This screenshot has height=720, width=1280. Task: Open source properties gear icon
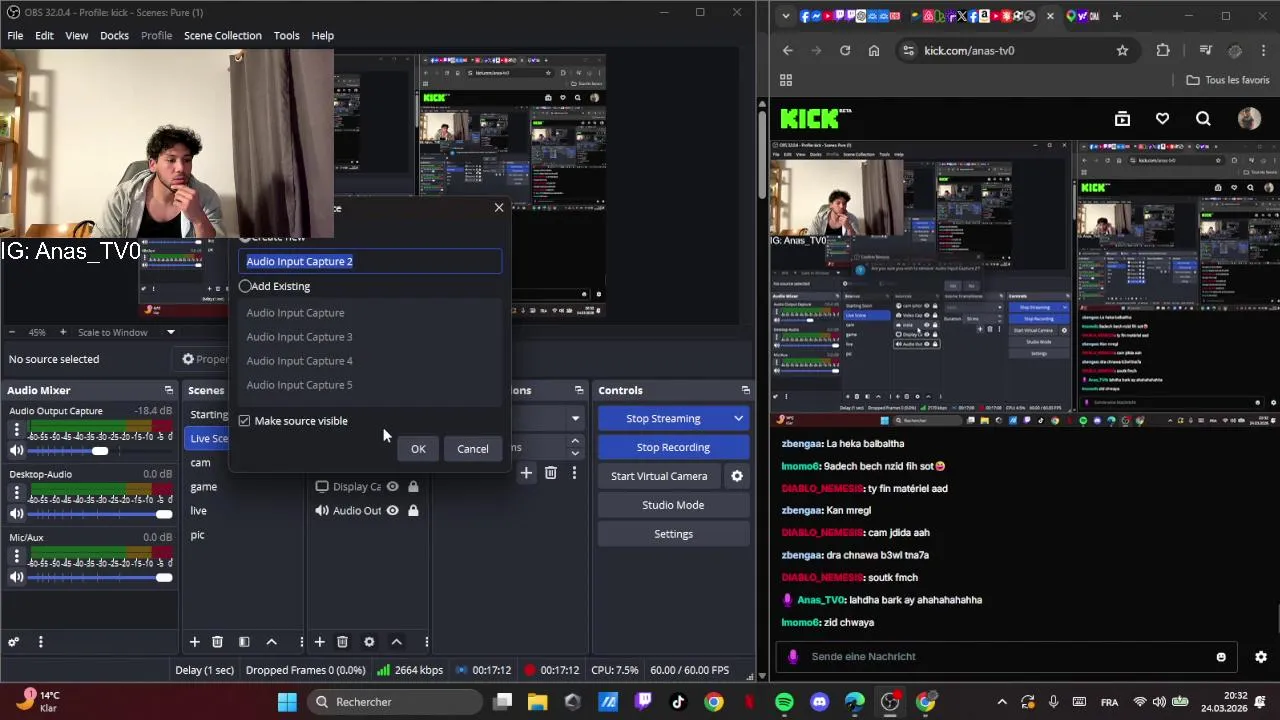[369, 642]
